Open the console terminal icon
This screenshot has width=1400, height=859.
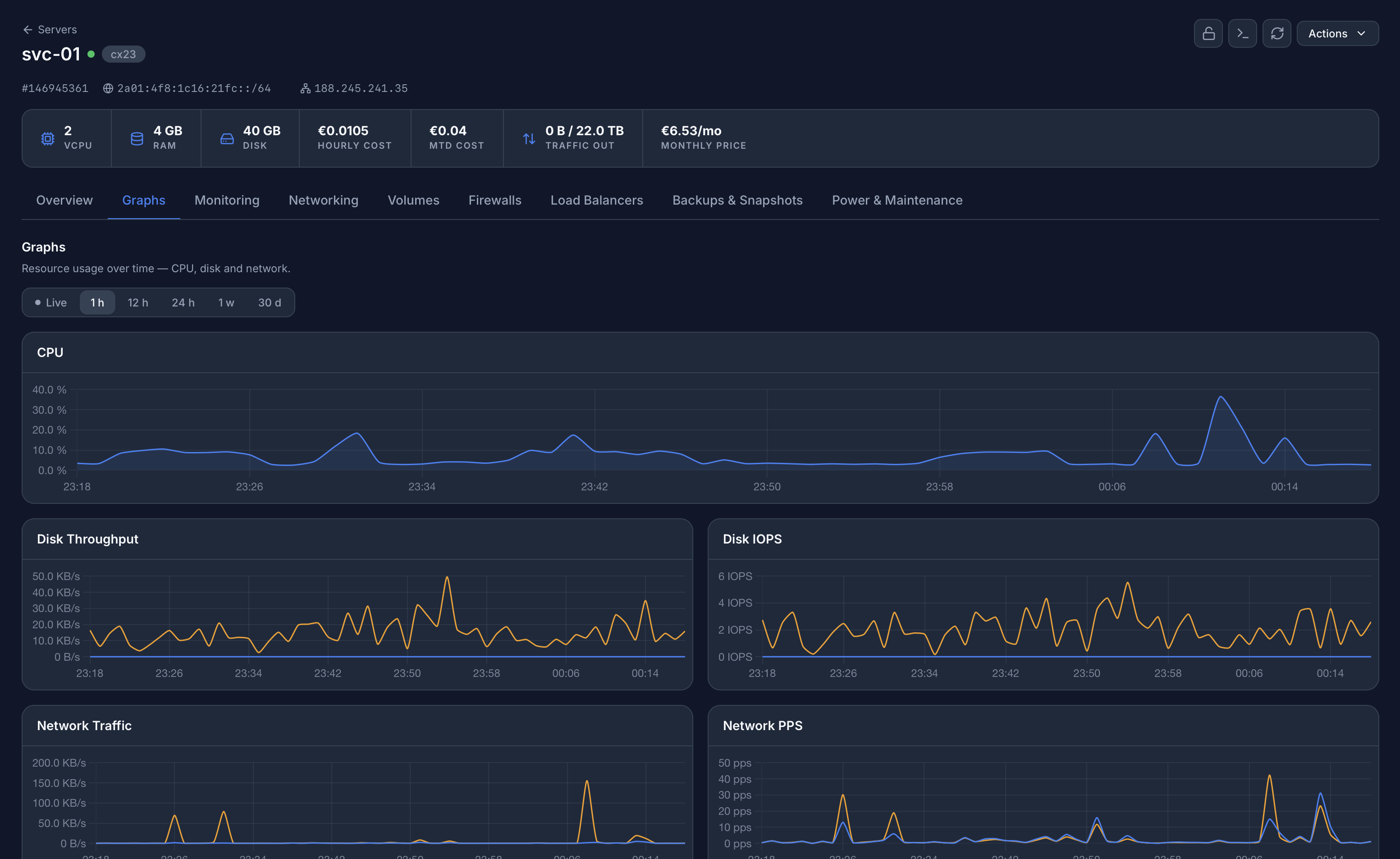click(x=1242, y=33)
